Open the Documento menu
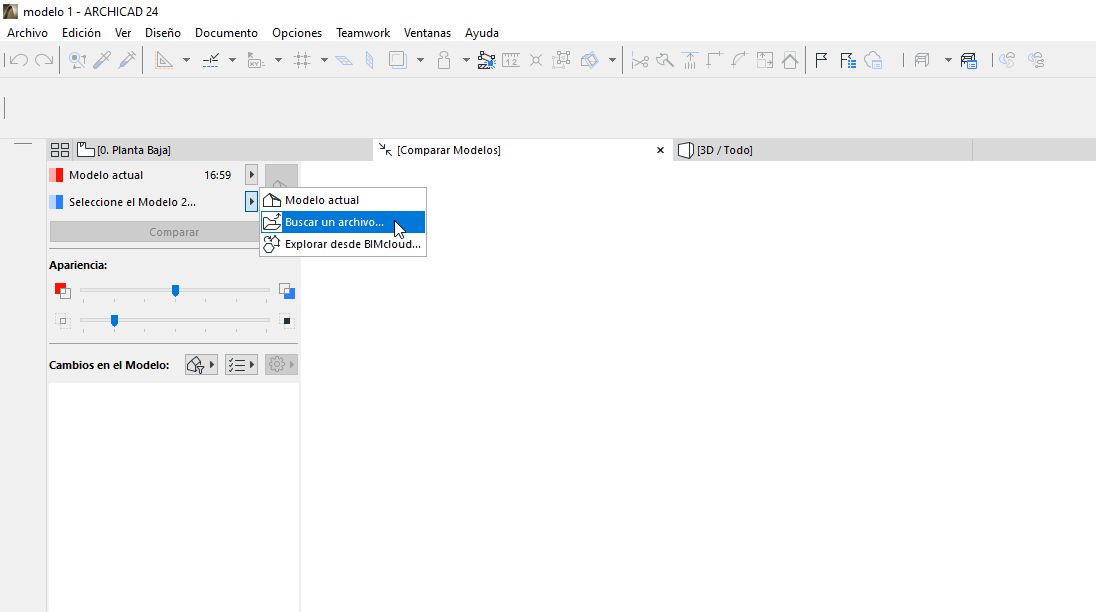The width and height of the screenshot is (1096, 612). 226,33
